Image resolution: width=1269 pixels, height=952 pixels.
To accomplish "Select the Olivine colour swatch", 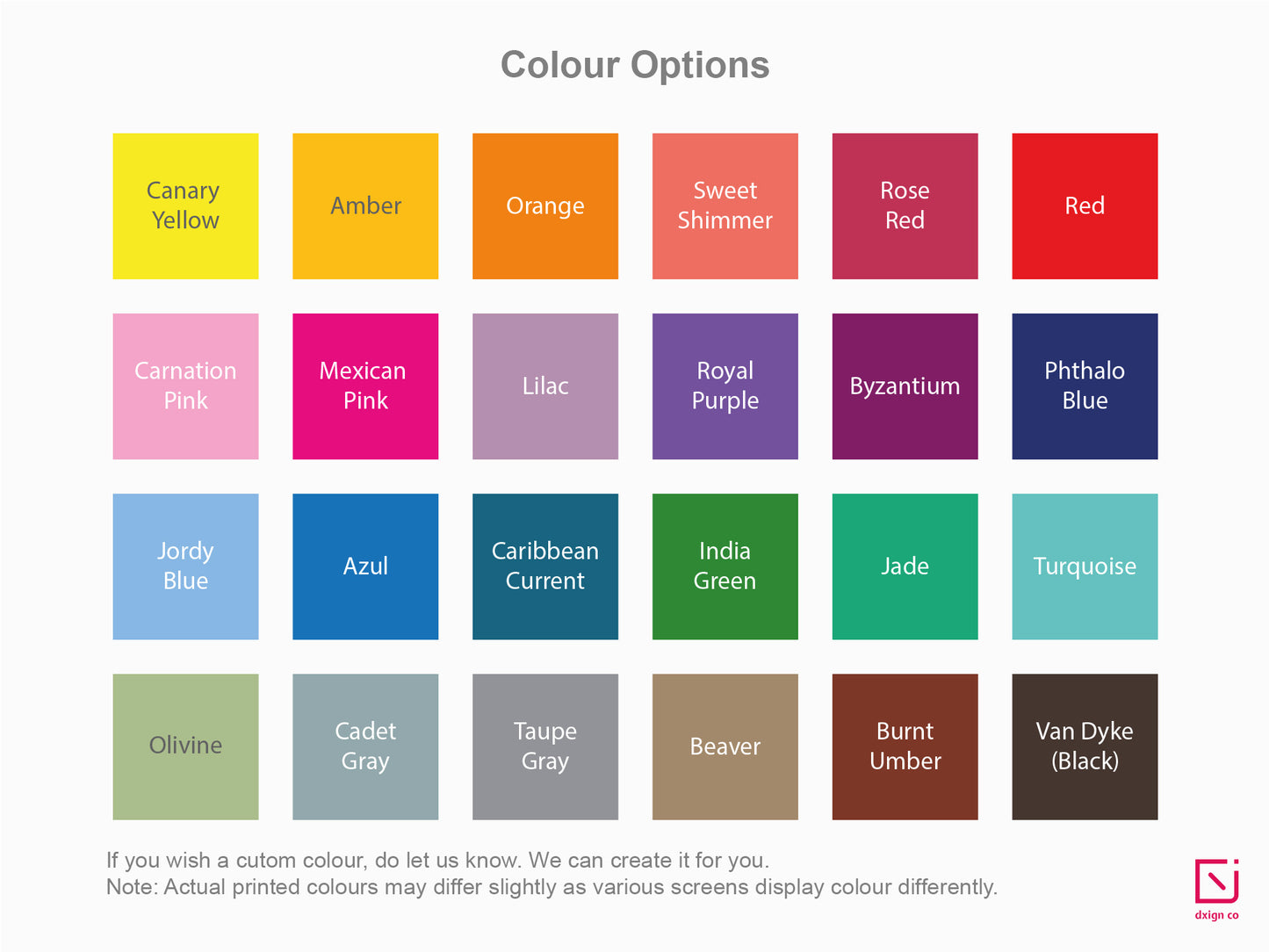I will coord(185,746).
